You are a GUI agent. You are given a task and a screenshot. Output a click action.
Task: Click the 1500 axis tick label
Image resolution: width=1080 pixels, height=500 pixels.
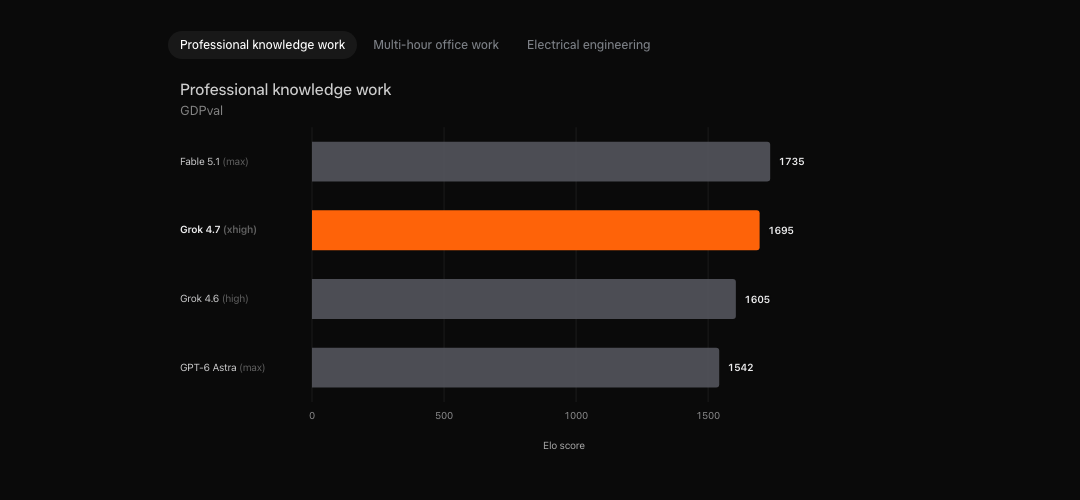(708, 416)
